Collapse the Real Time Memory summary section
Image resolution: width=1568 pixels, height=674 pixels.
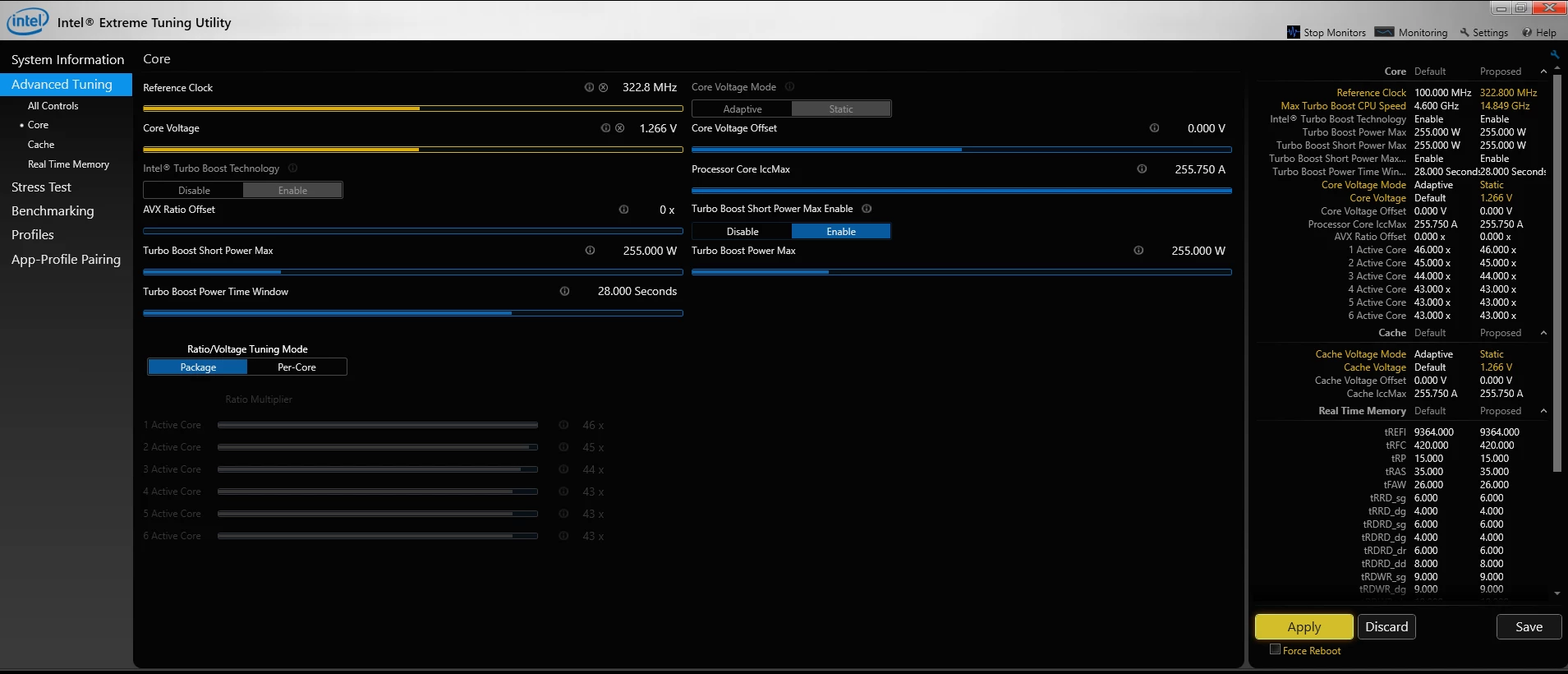tap(1543, 411)
